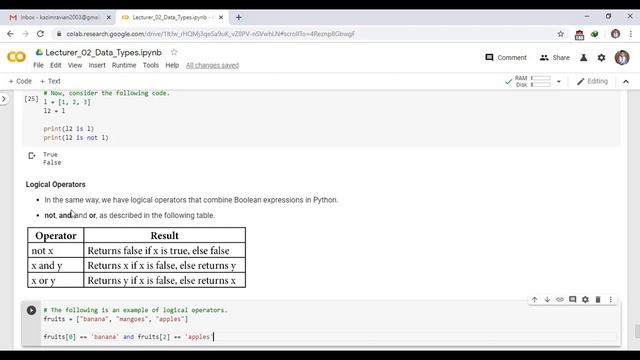Viewport: 640px width, 360px height.
Task: Click the green extension icon in toolbar
Action: point(594,34)
